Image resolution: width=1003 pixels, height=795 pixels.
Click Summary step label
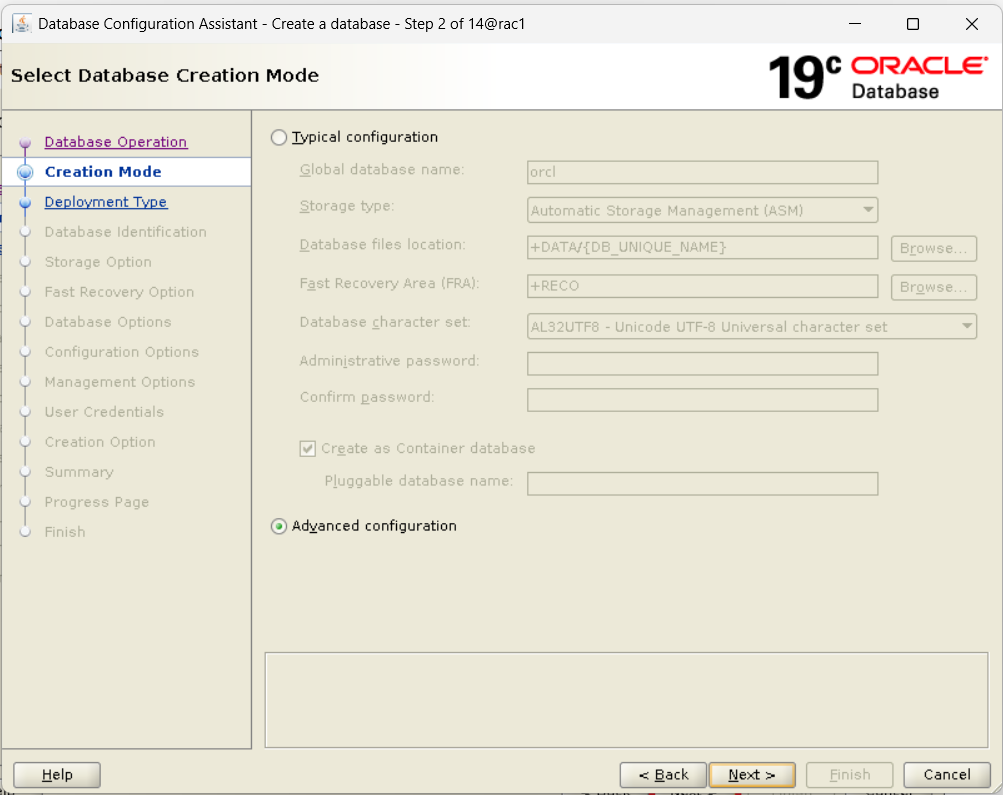79,473
